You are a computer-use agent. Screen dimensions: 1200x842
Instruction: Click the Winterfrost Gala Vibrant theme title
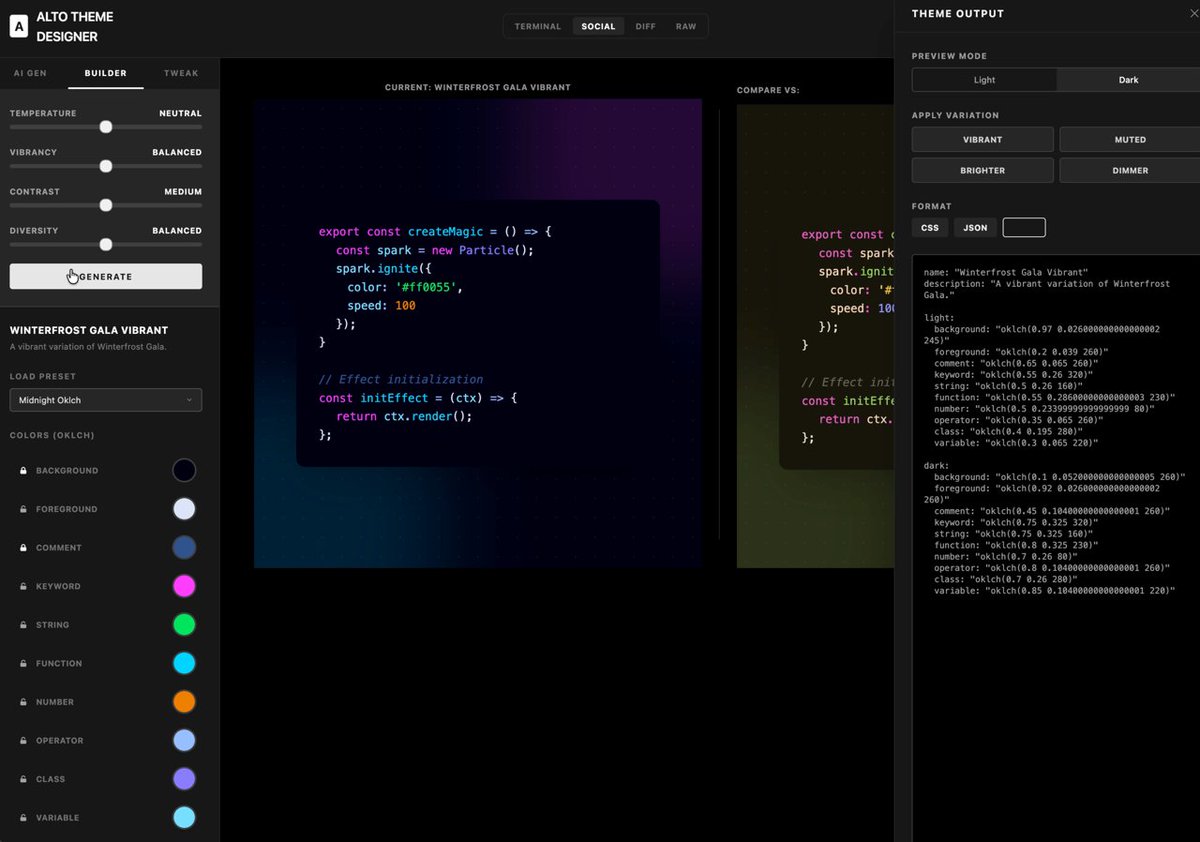[89, 330]
